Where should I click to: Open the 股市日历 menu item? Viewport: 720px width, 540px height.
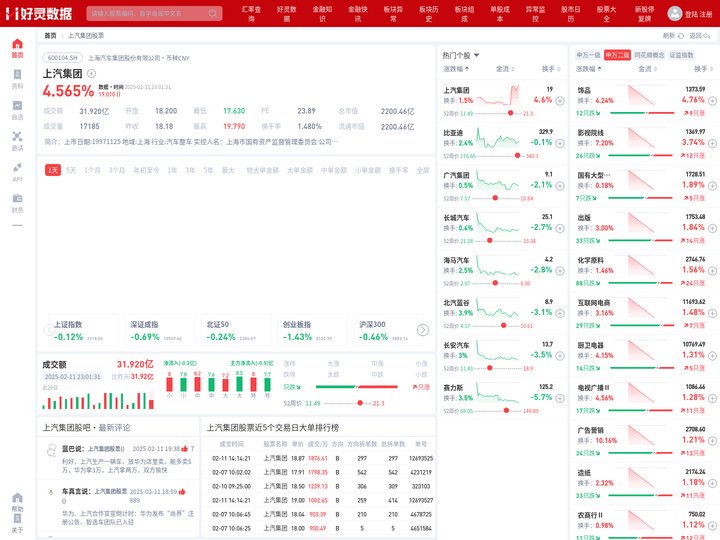click(x=571, y=14)
